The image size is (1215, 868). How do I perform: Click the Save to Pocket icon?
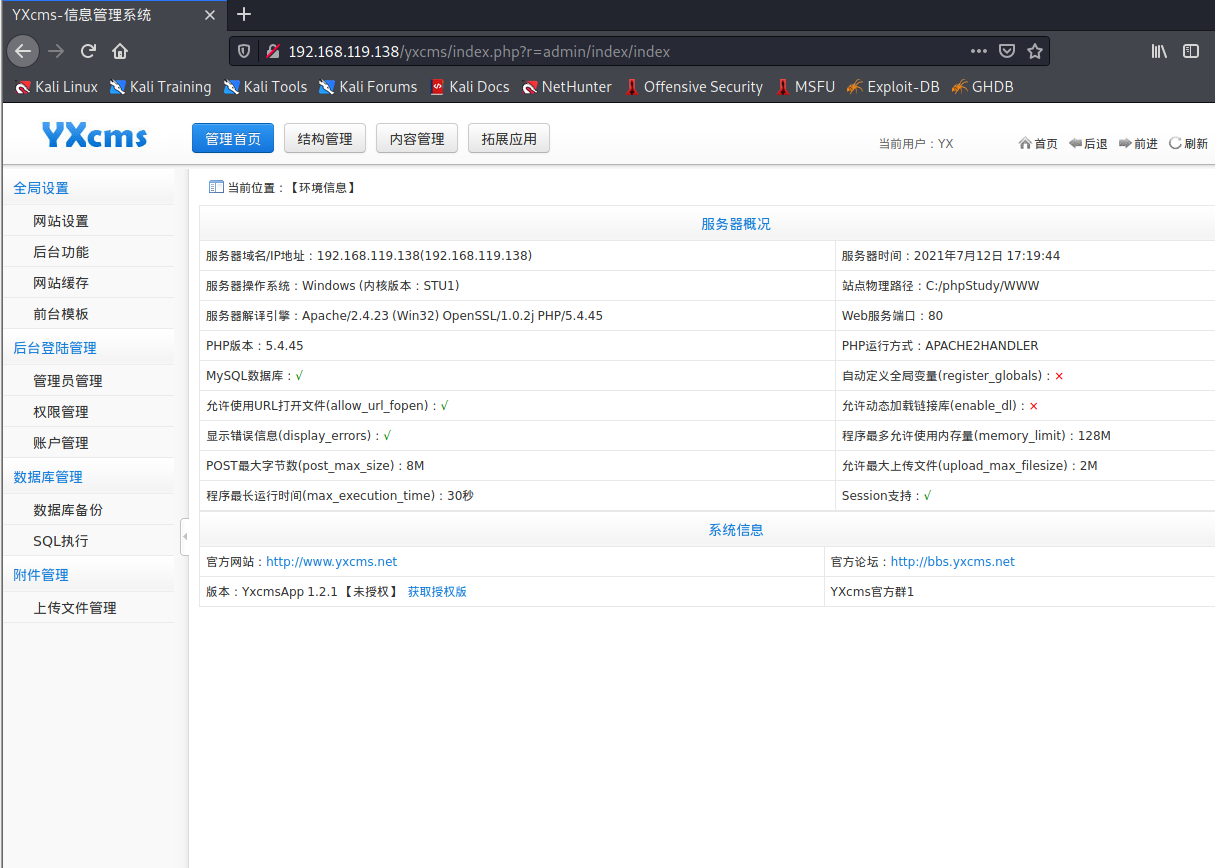pos(1008,51)
